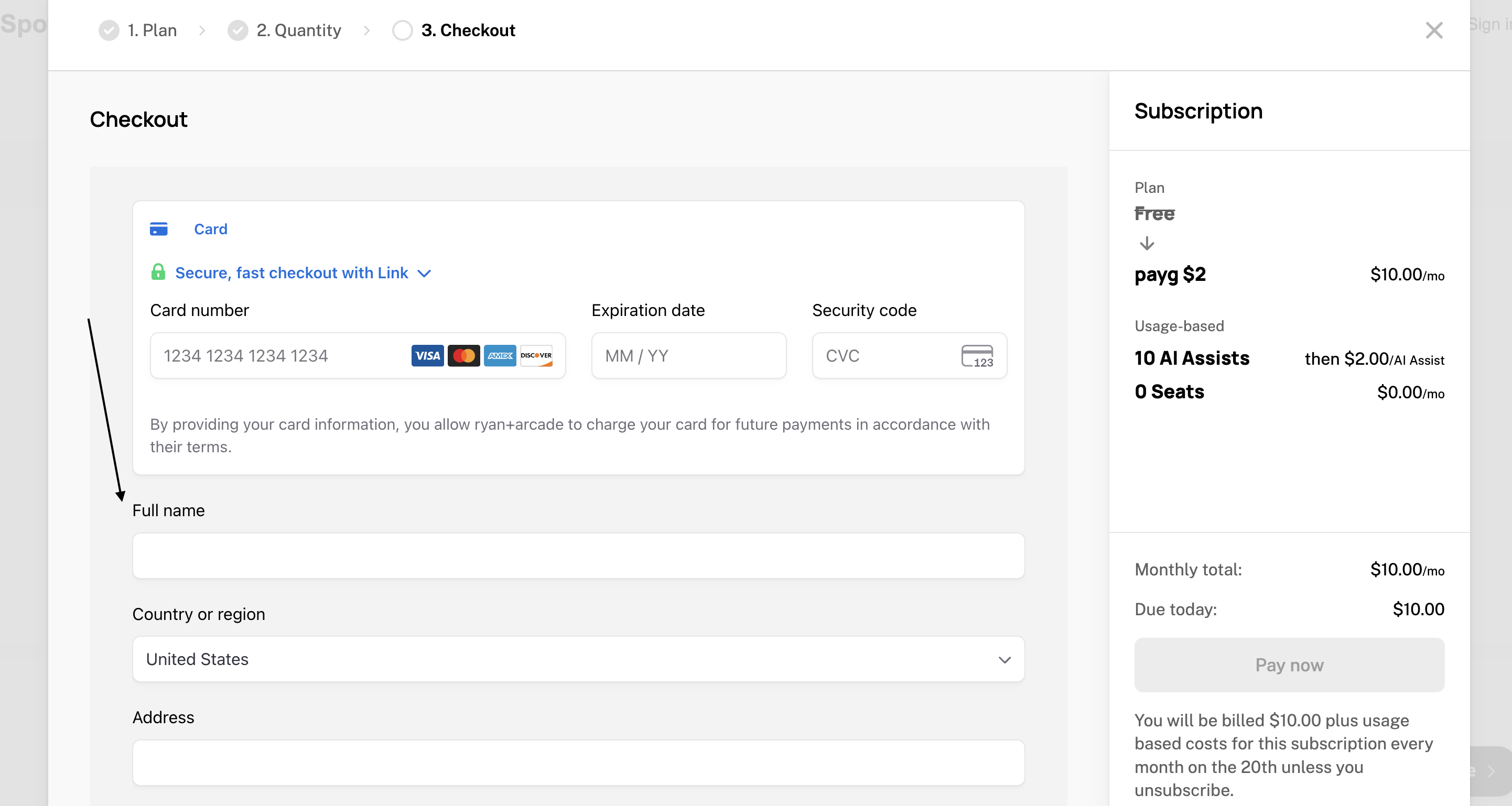Viewport: 1512px width, 806px height.
Task: Click the Visa card brand icon
Action: point(427,355)
